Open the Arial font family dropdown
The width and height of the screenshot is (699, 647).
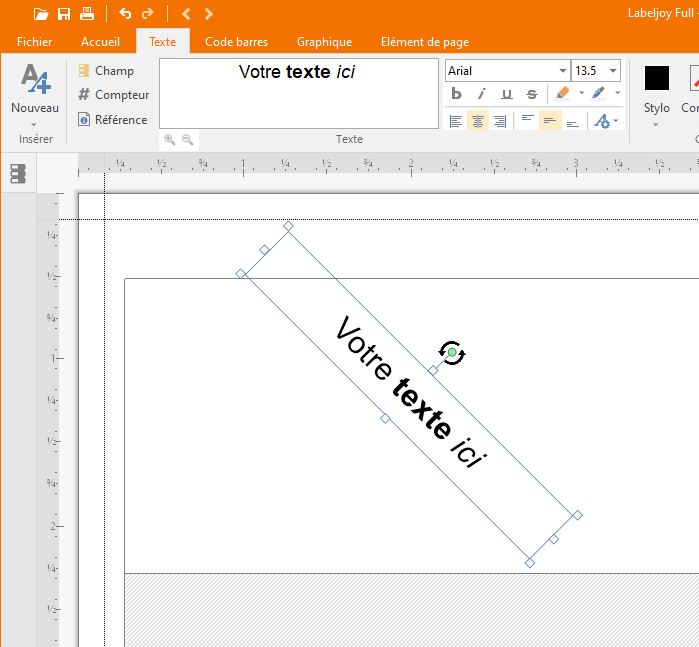pos(563,71)
